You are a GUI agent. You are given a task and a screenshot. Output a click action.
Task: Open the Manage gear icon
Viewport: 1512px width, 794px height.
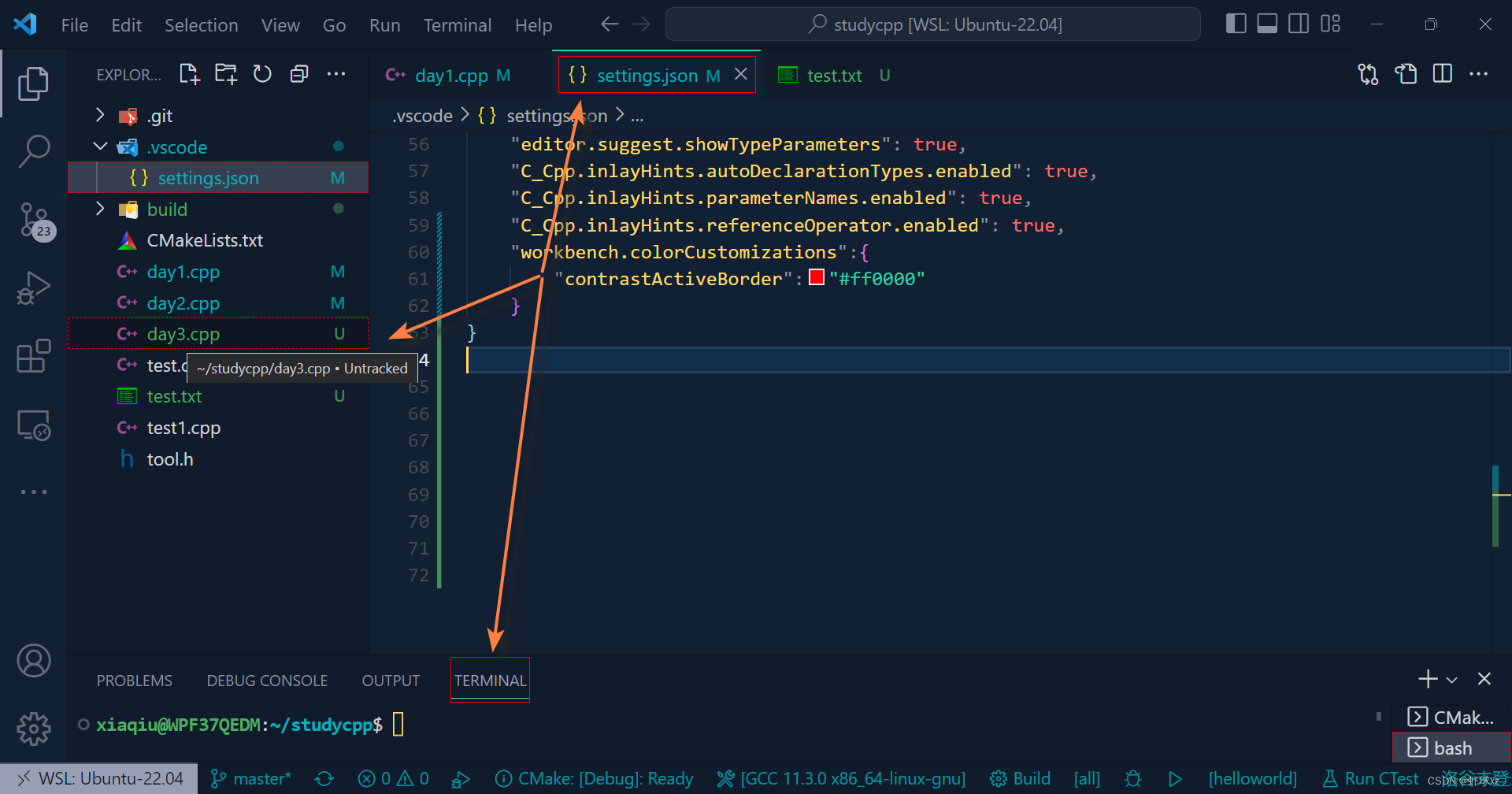point(33,729)
